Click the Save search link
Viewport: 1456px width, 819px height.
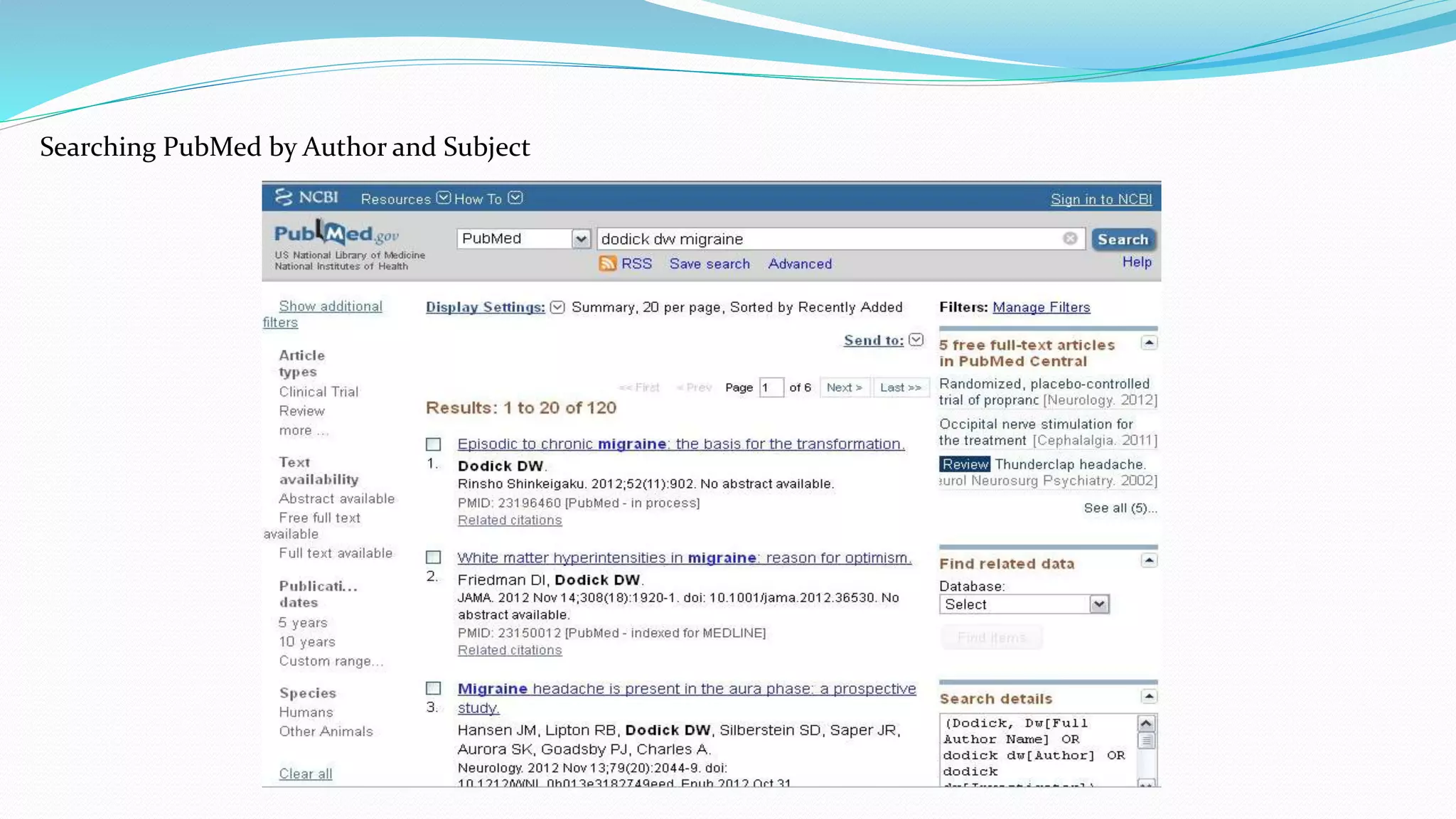click(x=710, y=264)
